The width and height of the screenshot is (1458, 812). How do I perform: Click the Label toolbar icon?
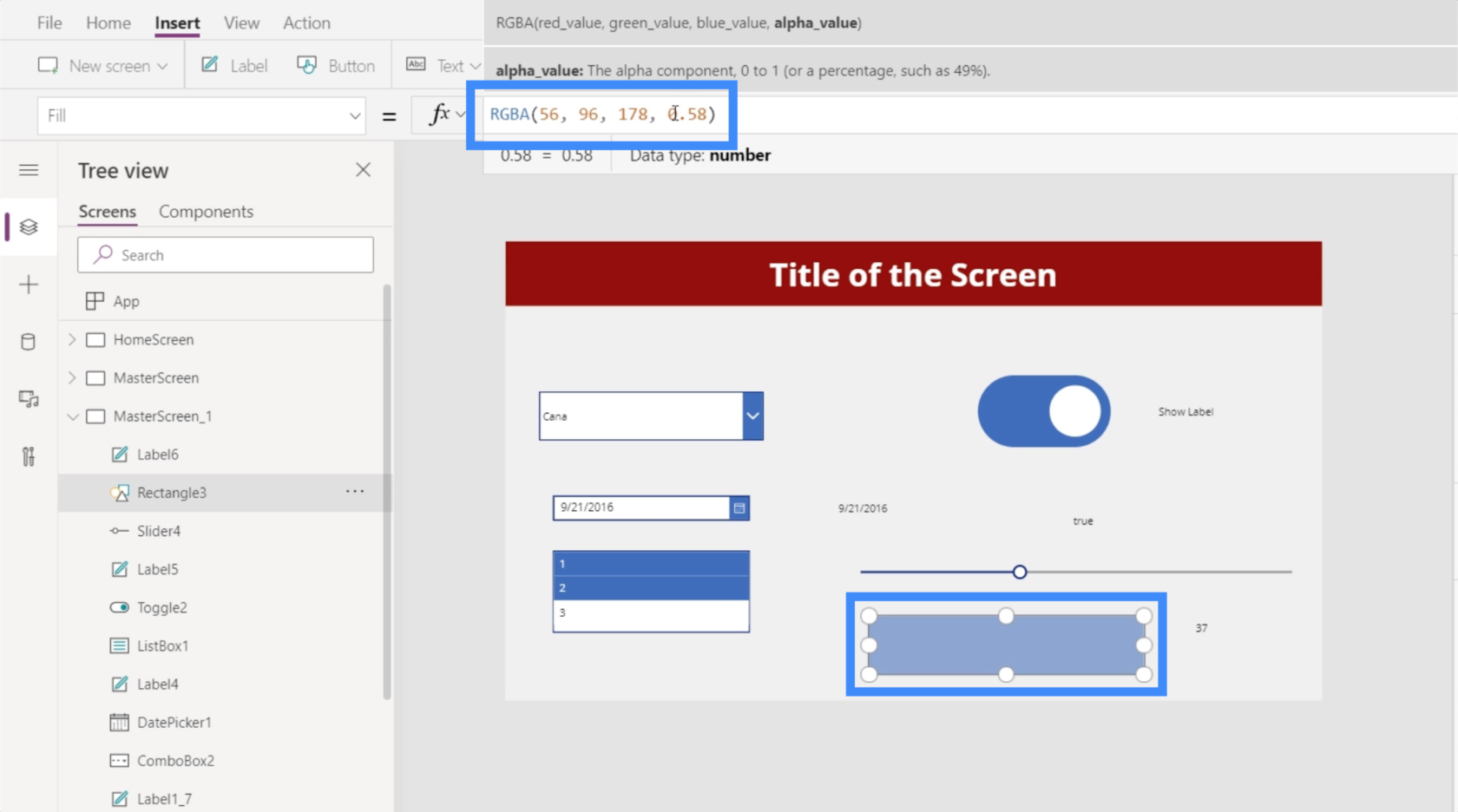(x=210, y=65)
